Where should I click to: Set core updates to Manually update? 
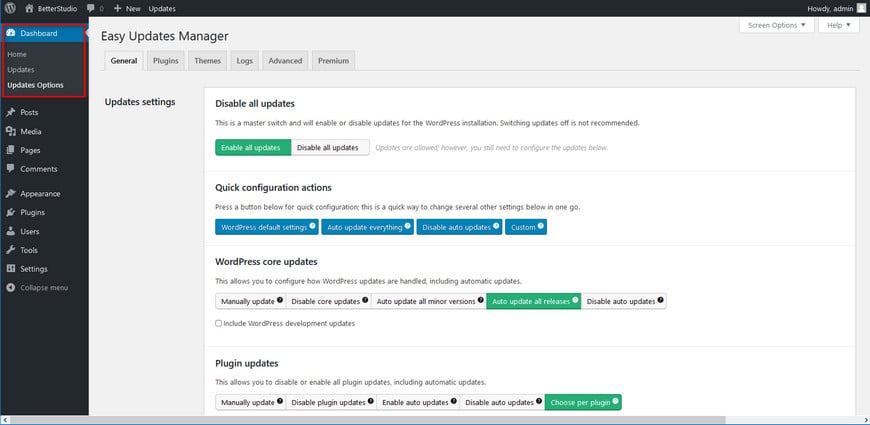(x=251, y=301)
